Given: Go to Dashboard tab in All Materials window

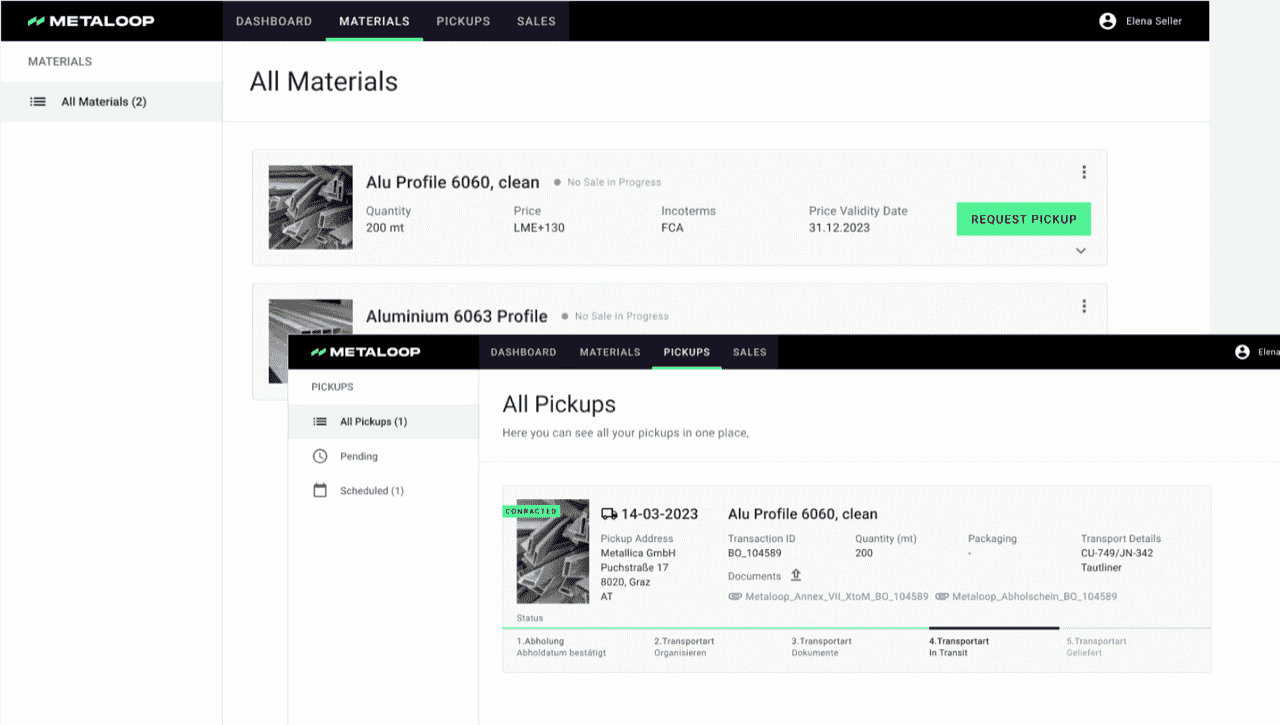Looking at the screenshot, I should point(274,21).
